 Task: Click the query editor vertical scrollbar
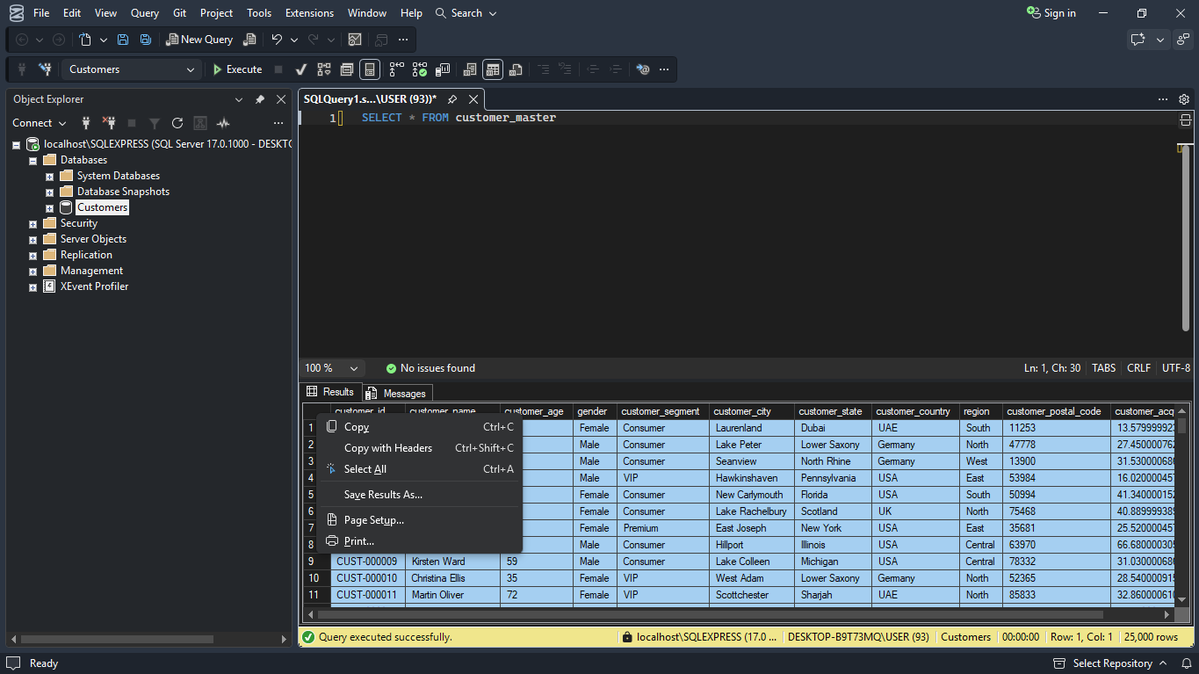[x=1184, y=238]
